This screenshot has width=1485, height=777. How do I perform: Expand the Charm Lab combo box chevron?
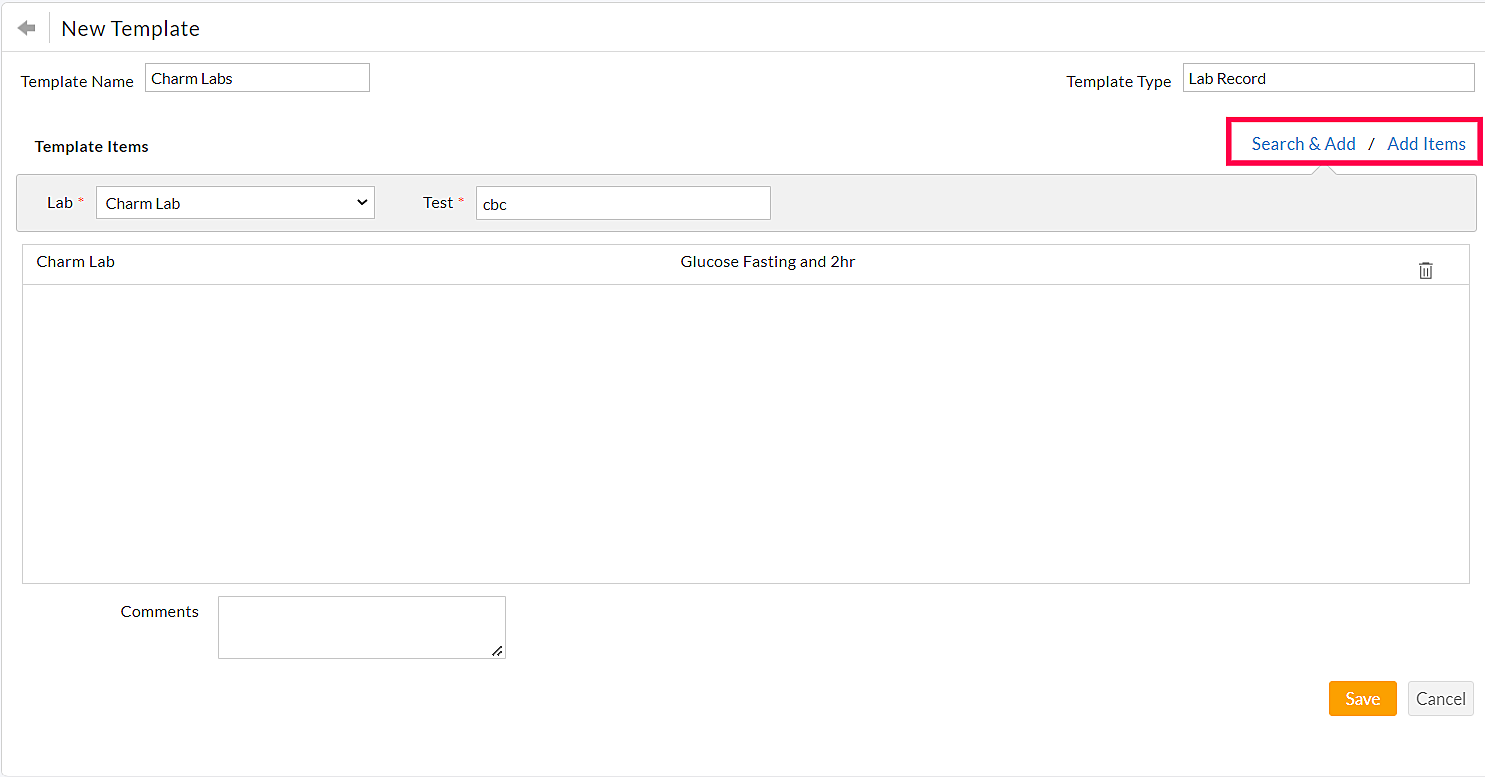pyautogui.click(x=363, y=202)
